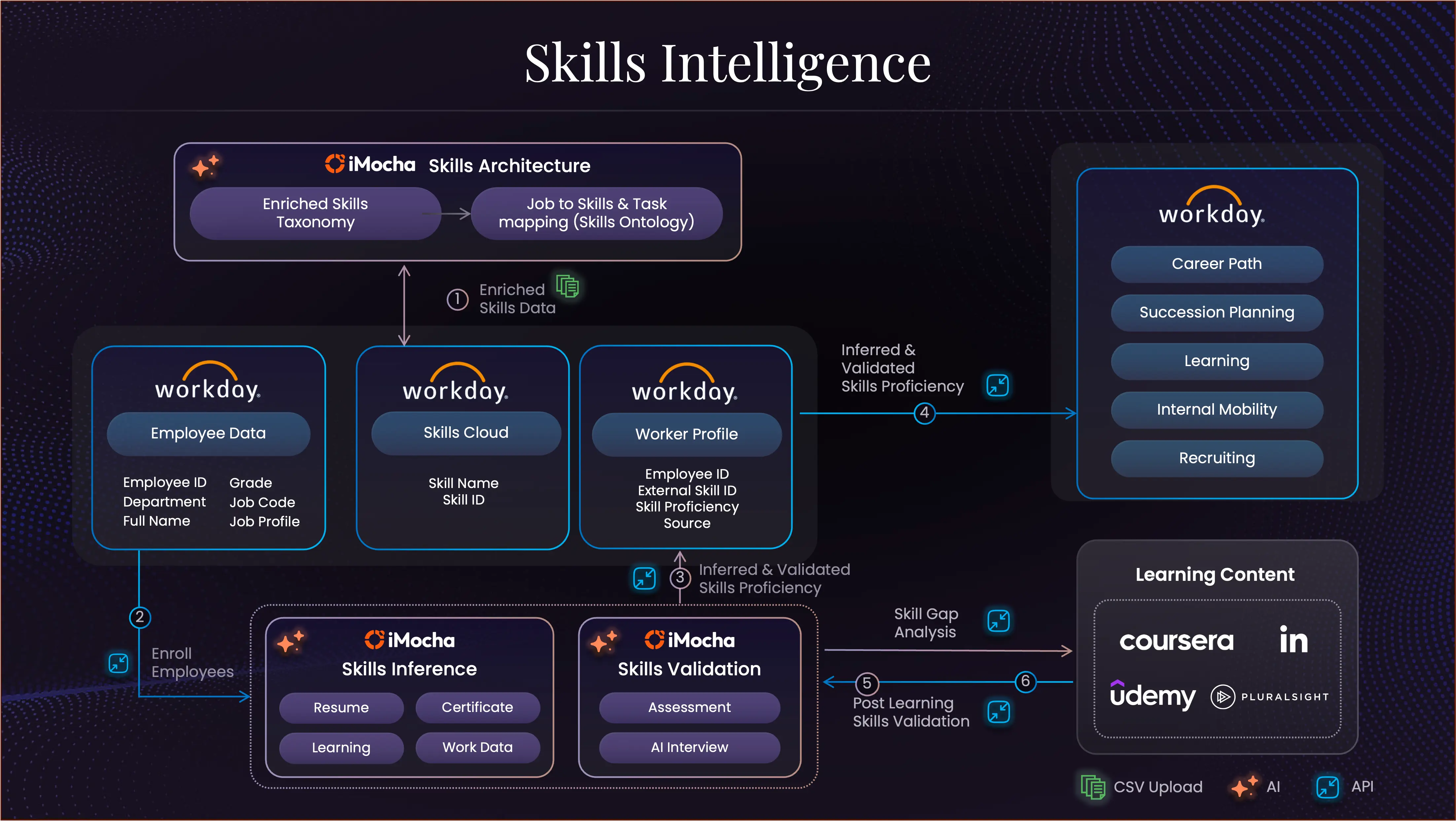Screen dimensions: 1456x825
Task: Select the Enriched Skills Taxonomy pill
Action: pyautogui.click(x=315, y=213)
